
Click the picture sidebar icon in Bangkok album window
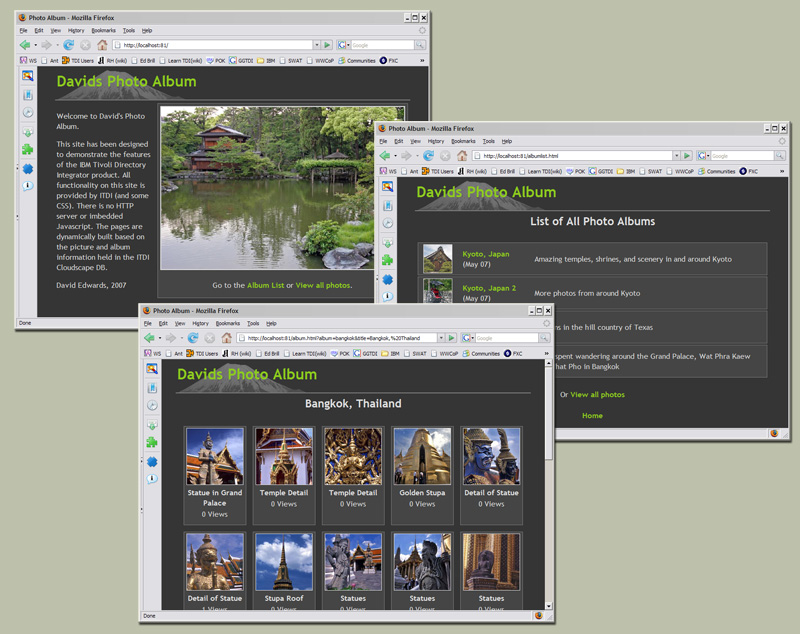tap(152, 369)
